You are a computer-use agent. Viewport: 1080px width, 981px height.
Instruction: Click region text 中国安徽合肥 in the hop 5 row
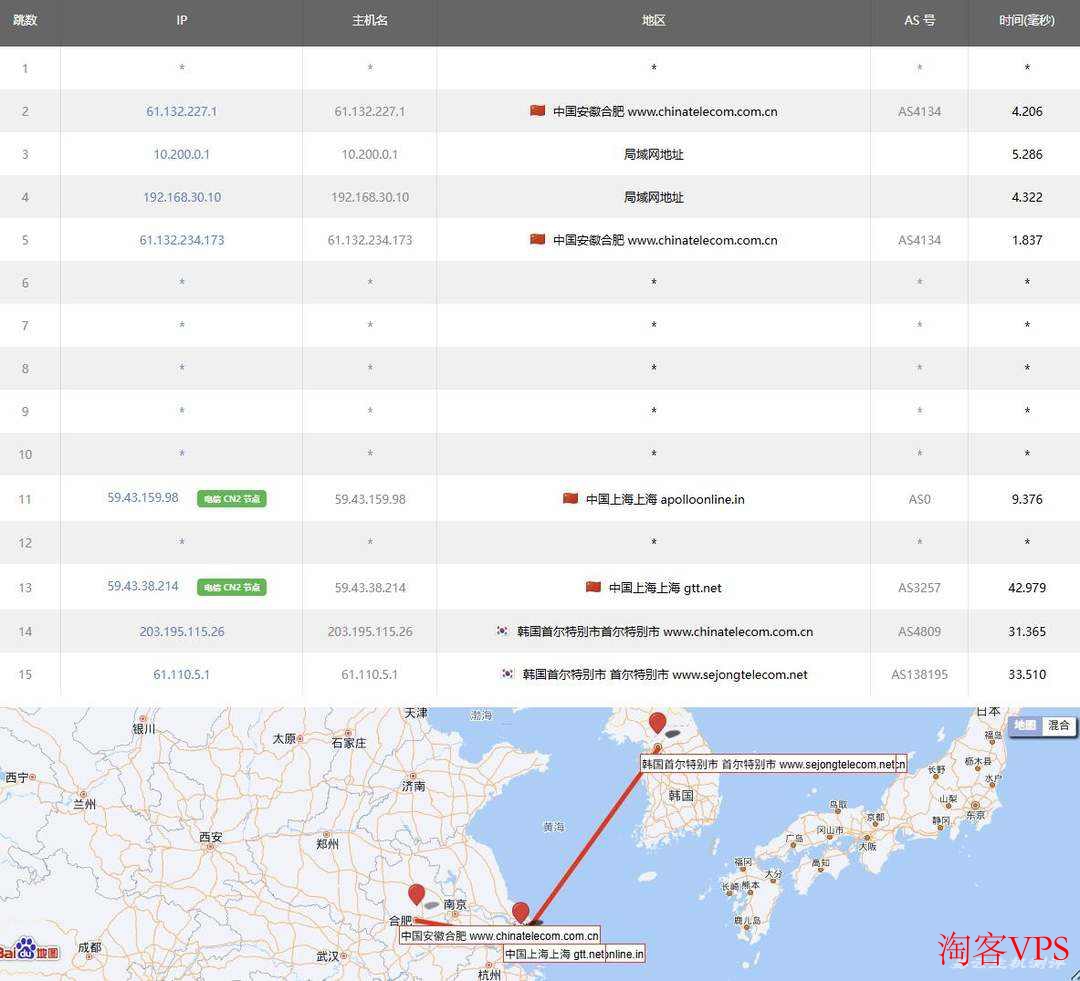tap(588, 240)
